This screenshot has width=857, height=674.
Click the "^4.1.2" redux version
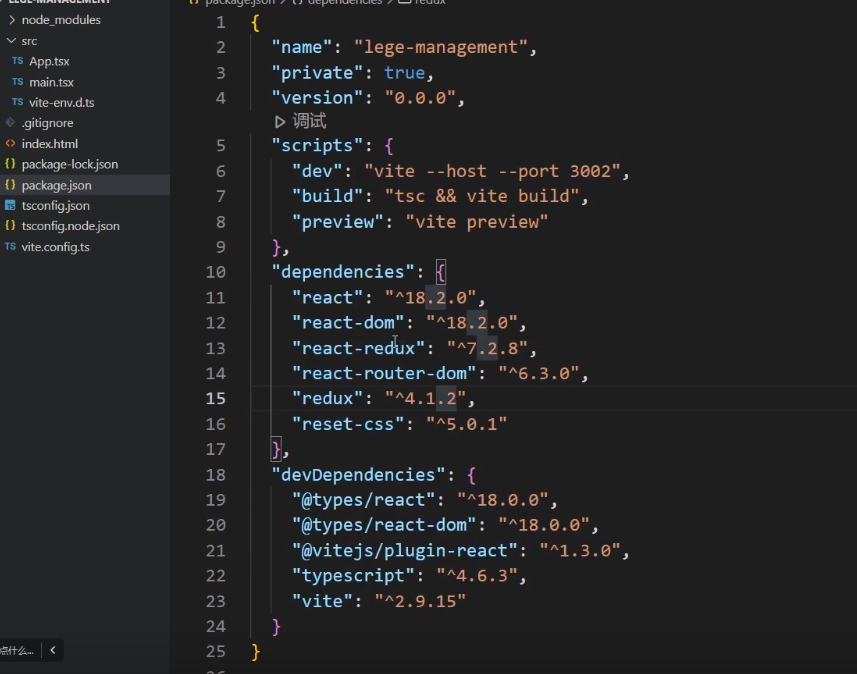pos(425,398)
